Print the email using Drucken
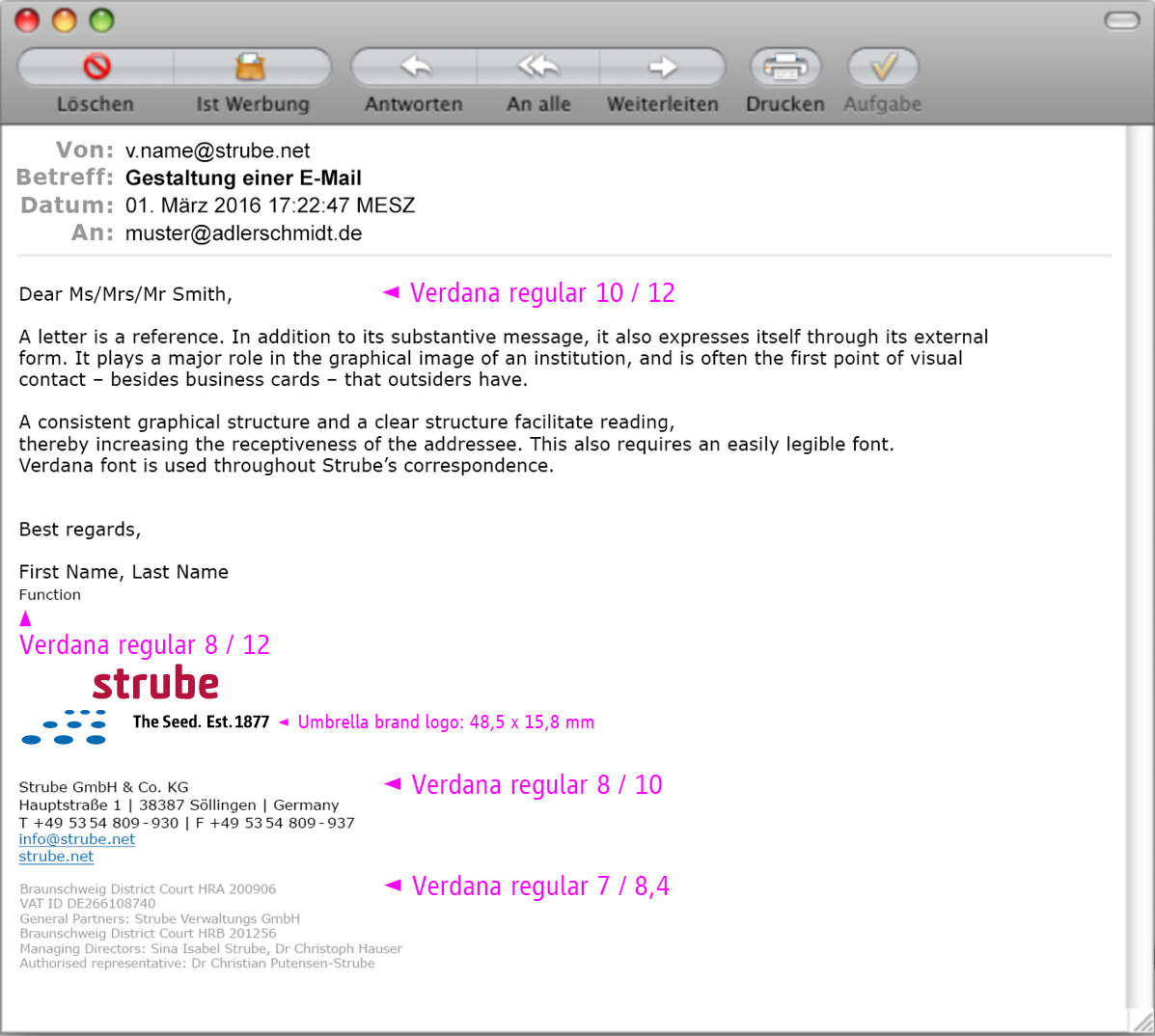This screenshot has height=1036, width=1155. (785, 68)
